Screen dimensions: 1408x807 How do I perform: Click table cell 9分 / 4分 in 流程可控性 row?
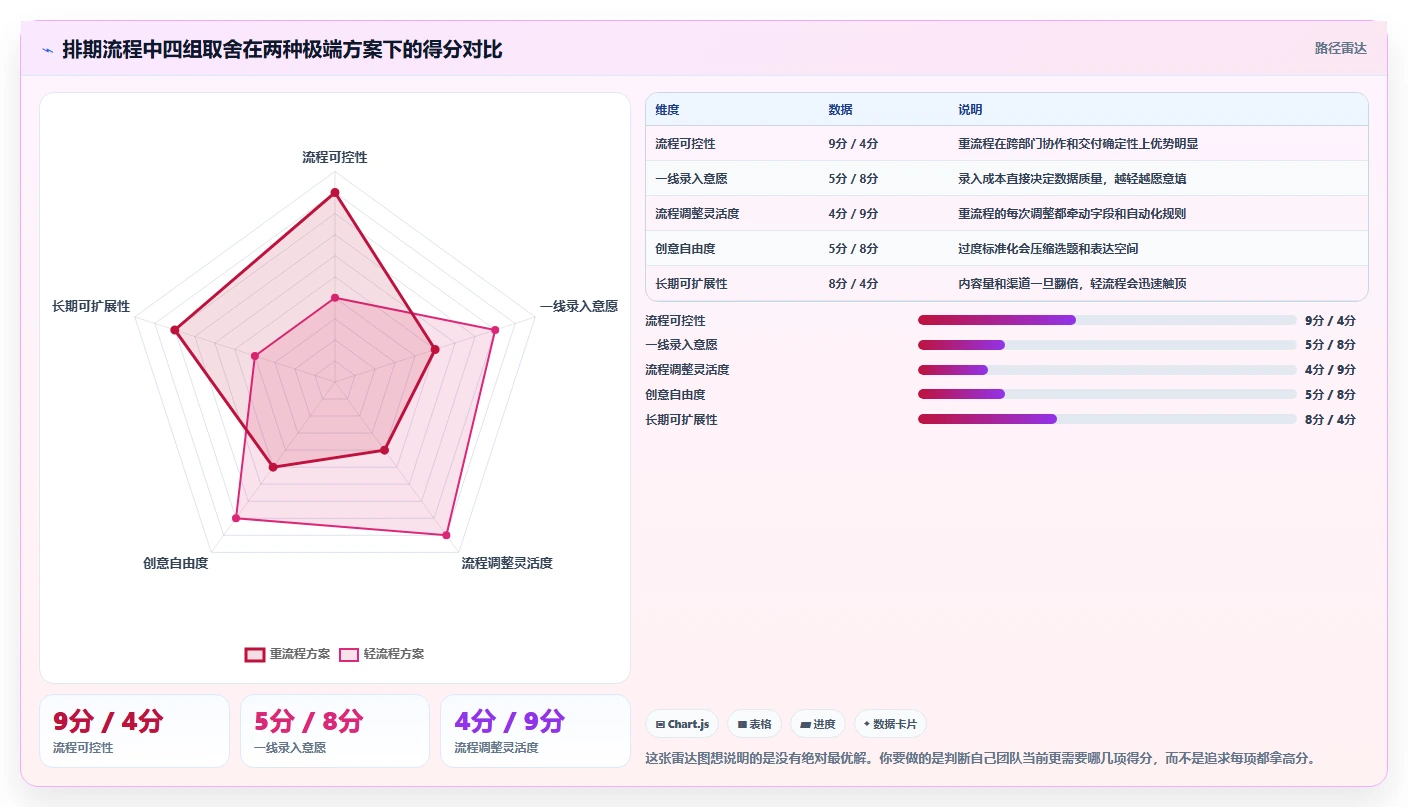tap(853, 144)
